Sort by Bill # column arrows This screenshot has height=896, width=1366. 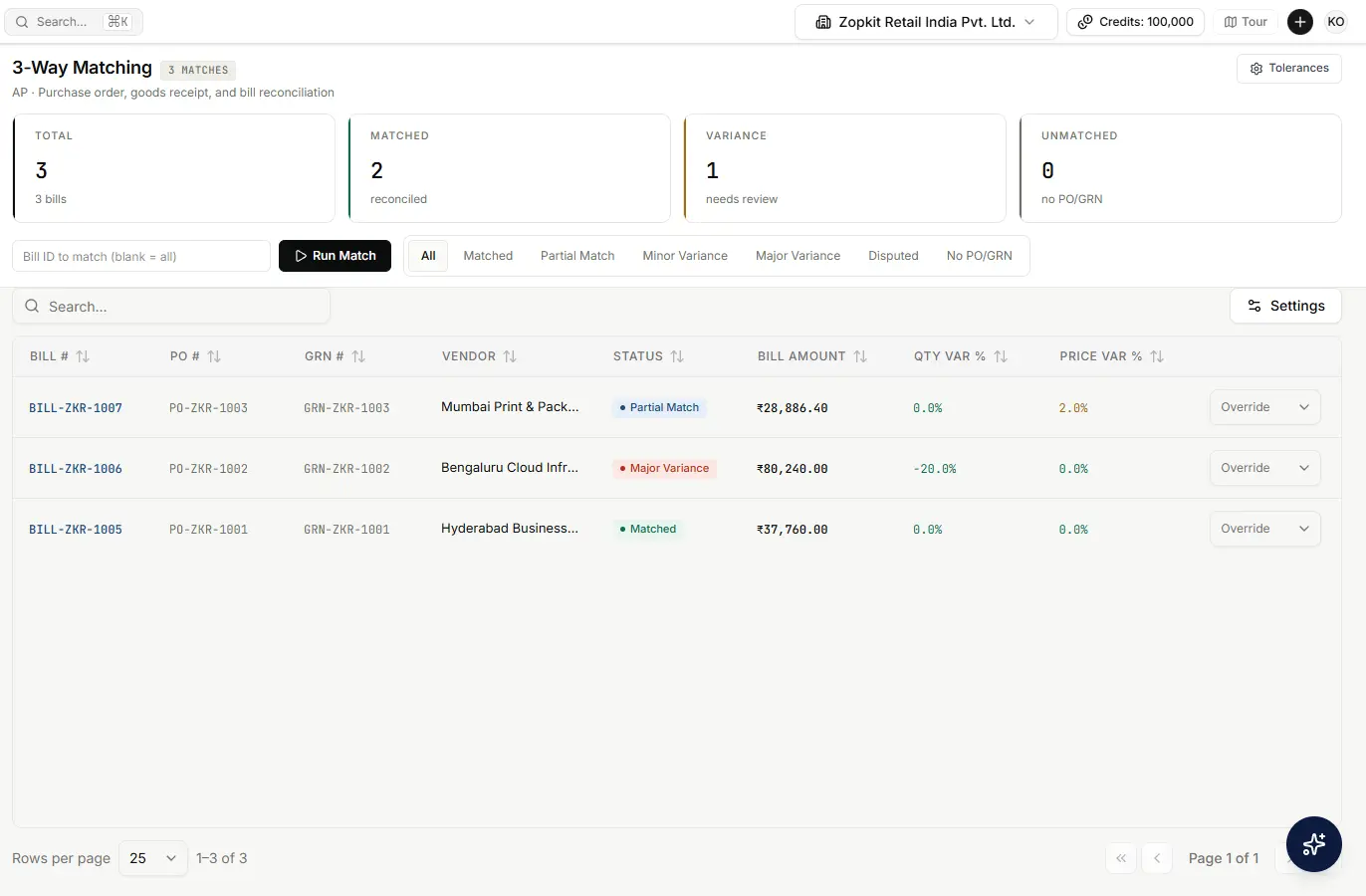point(83,356)
